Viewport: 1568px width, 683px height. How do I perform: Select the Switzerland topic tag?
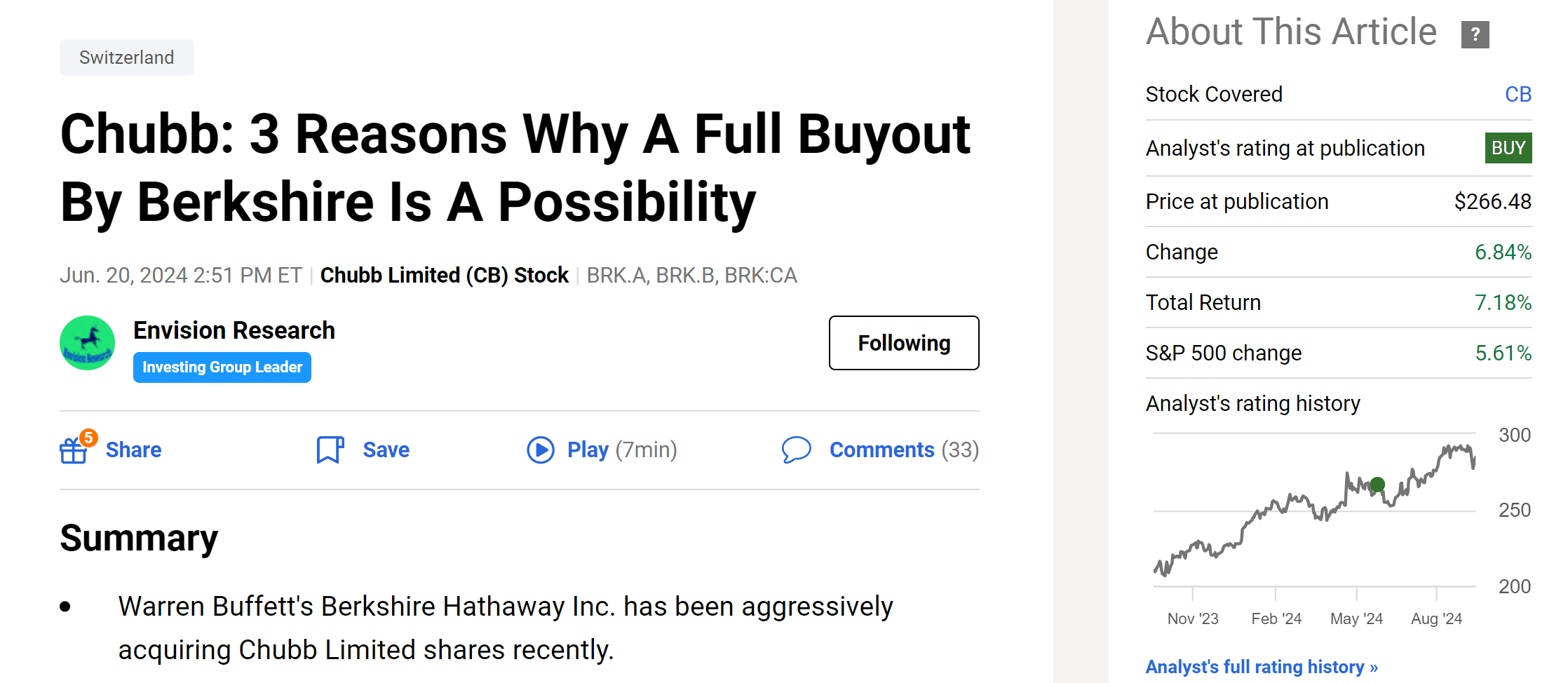point(126,57)
